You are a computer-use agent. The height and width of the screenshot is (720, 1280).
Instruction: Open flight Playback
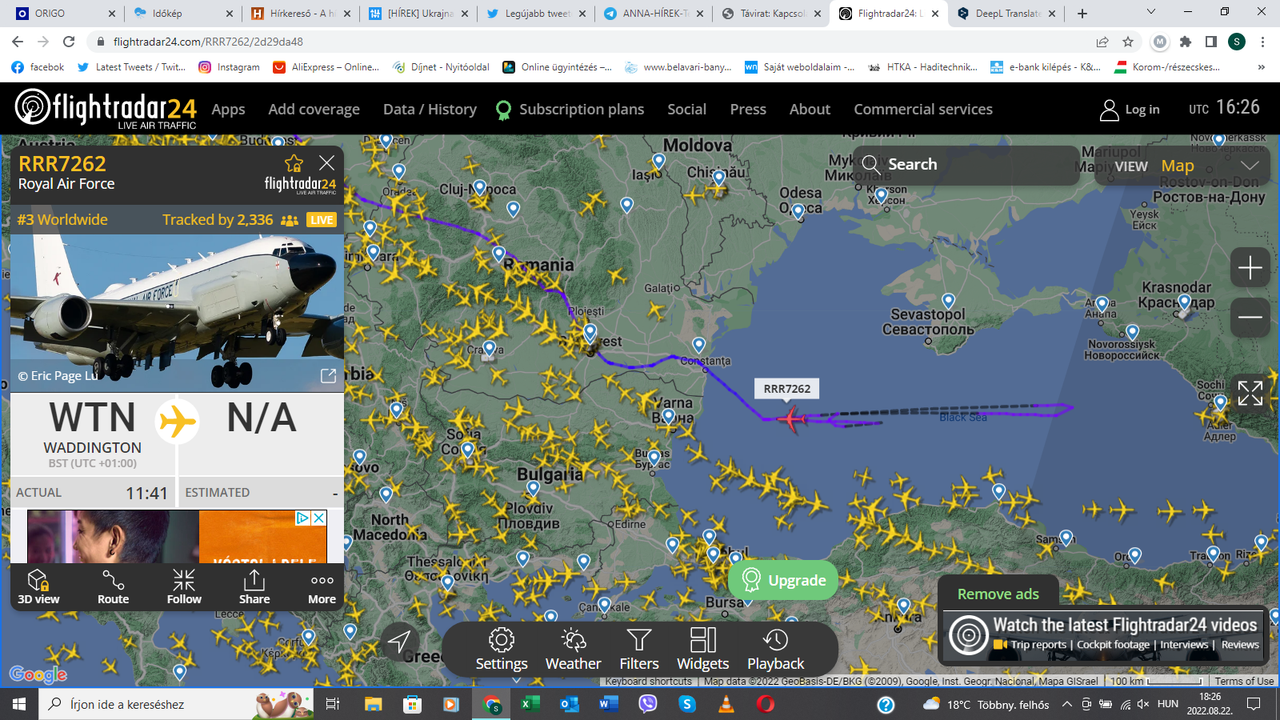(775, 649)
